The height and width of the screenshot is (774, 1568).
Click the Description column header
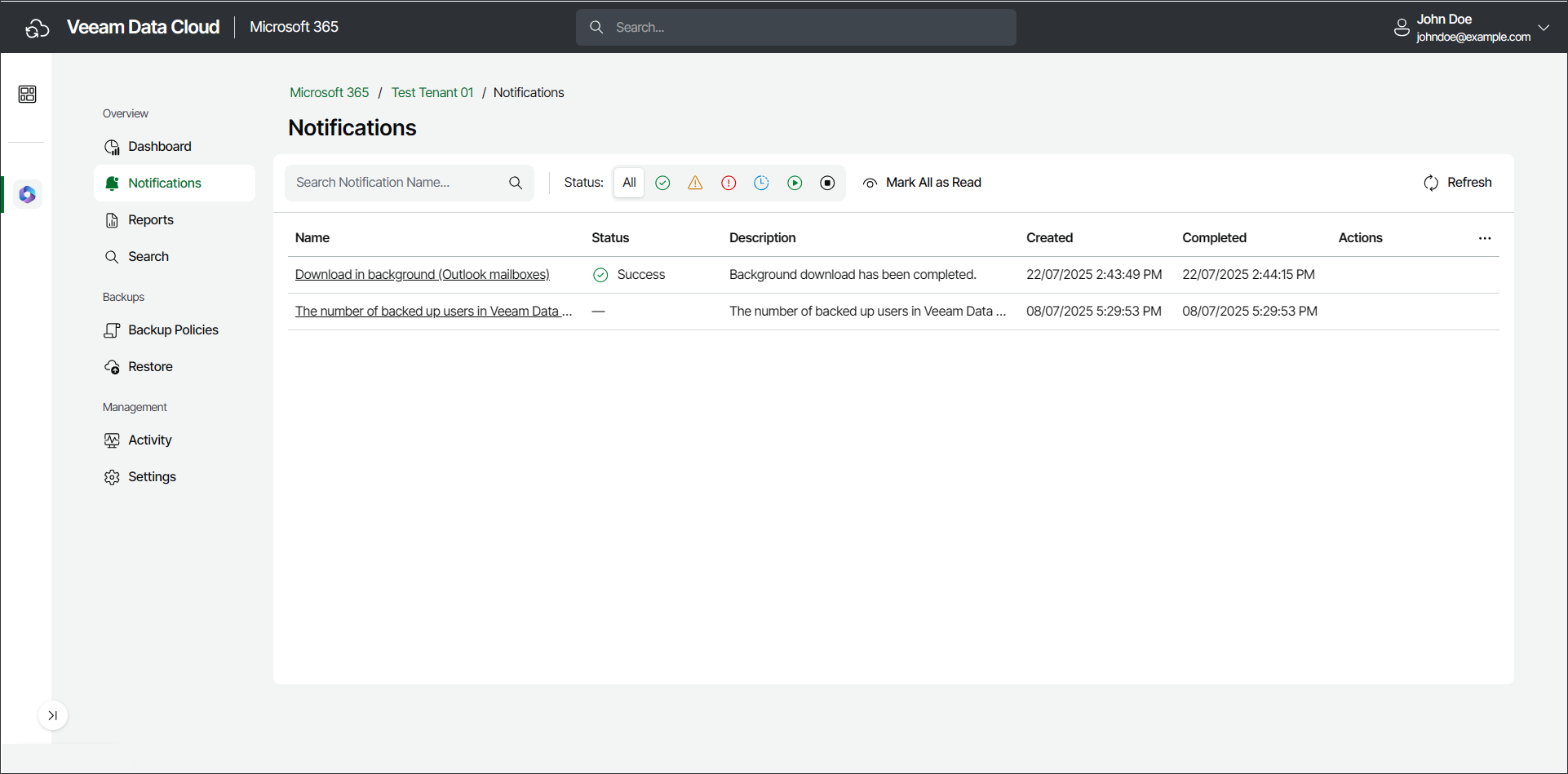pos(762,238)
